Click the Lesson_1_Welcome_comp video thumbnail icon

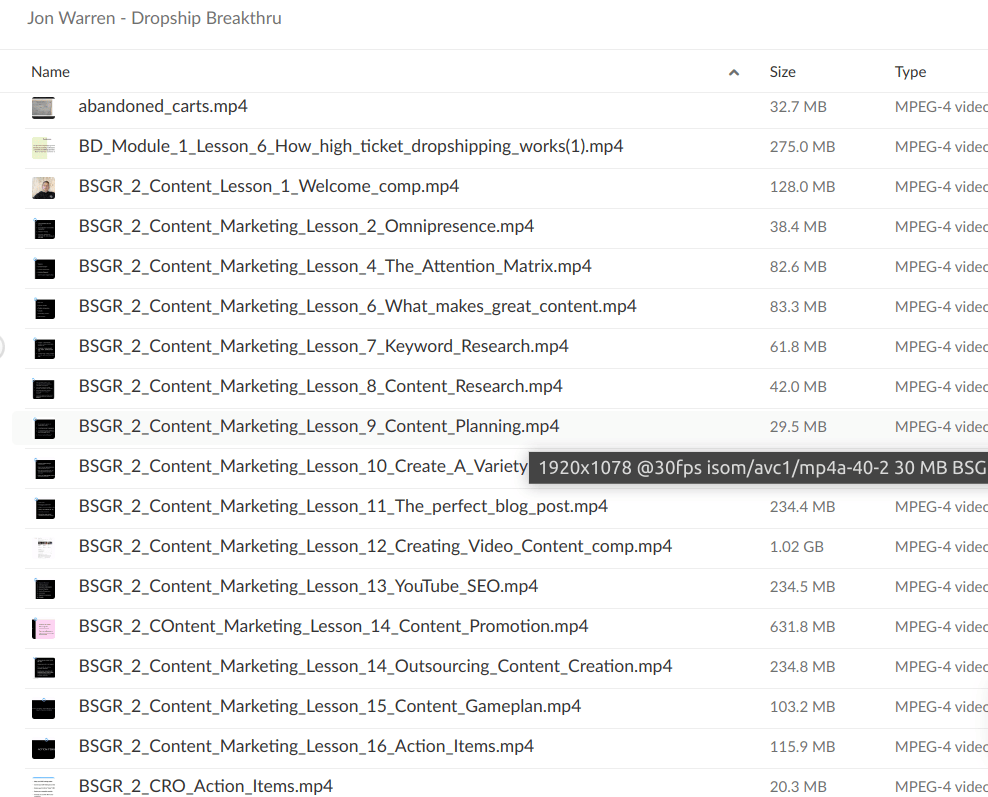[x=43, y=187]
